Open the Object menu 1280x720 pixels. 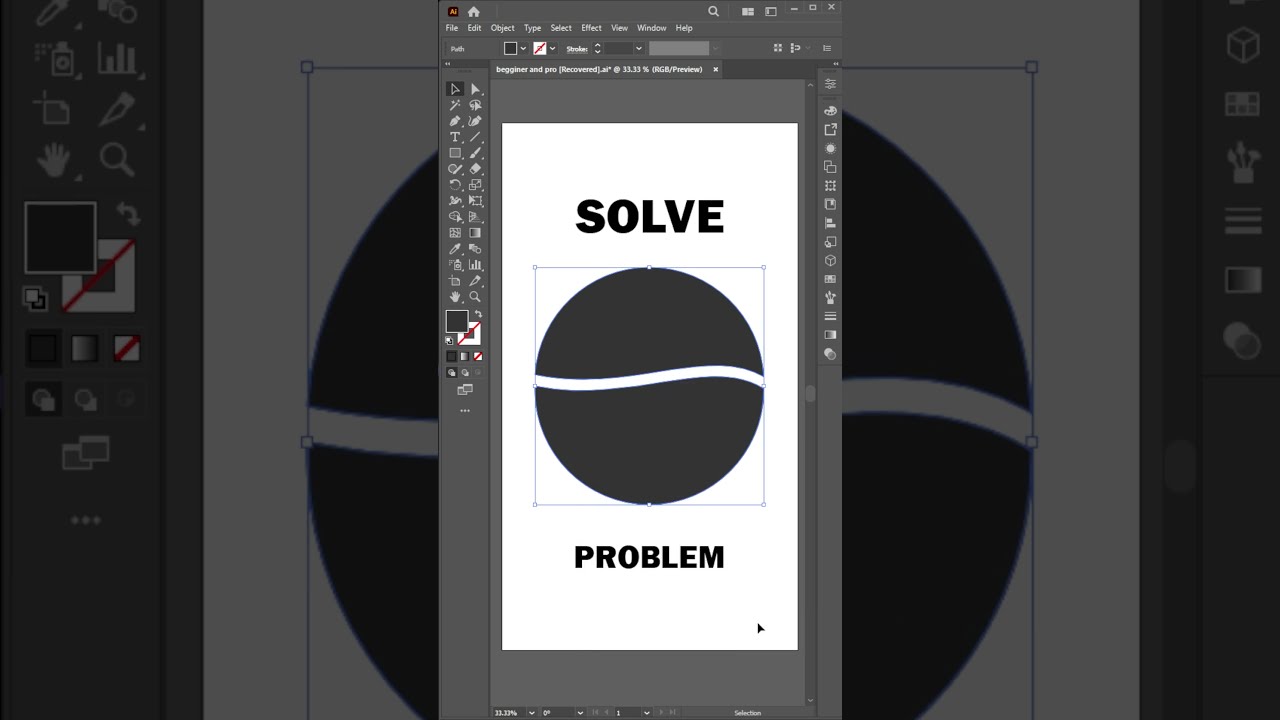click(x=502, y=28)
